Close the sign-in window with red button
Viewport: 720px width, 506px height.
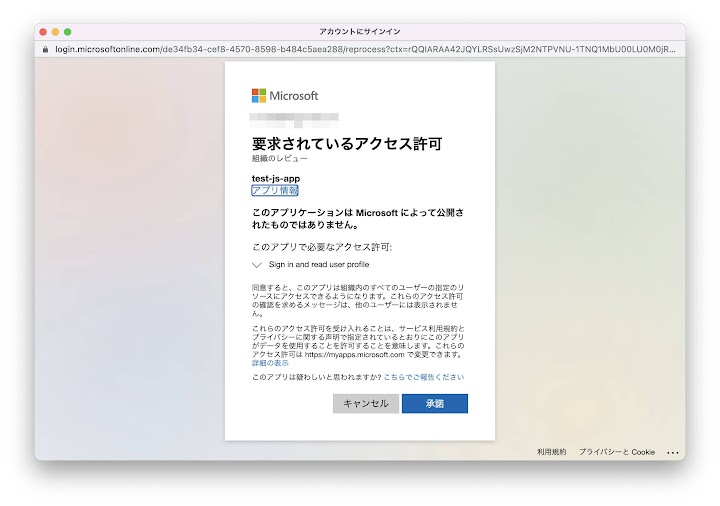pyautogui.click(x=43, y=32)
